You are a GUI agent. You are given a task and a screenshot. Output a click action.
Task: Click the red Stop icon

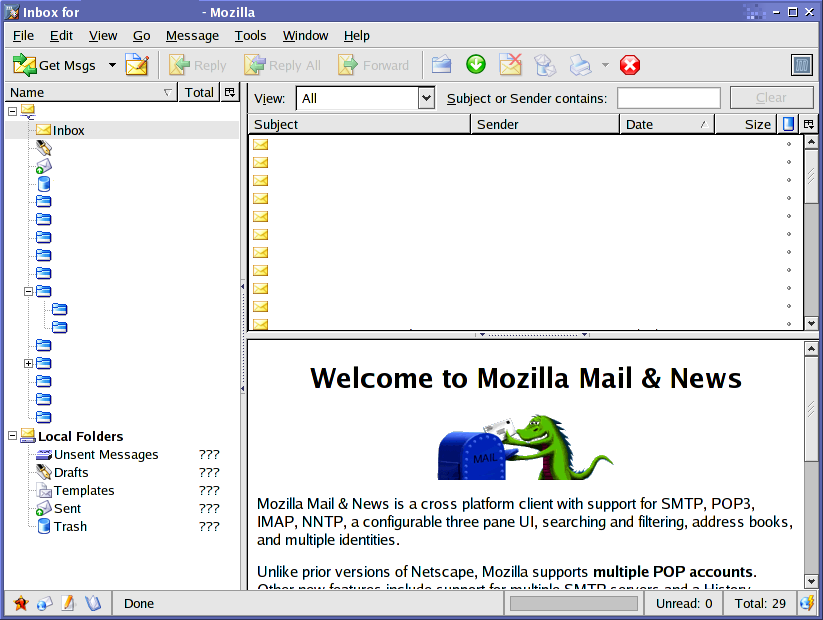click(630, 65)
